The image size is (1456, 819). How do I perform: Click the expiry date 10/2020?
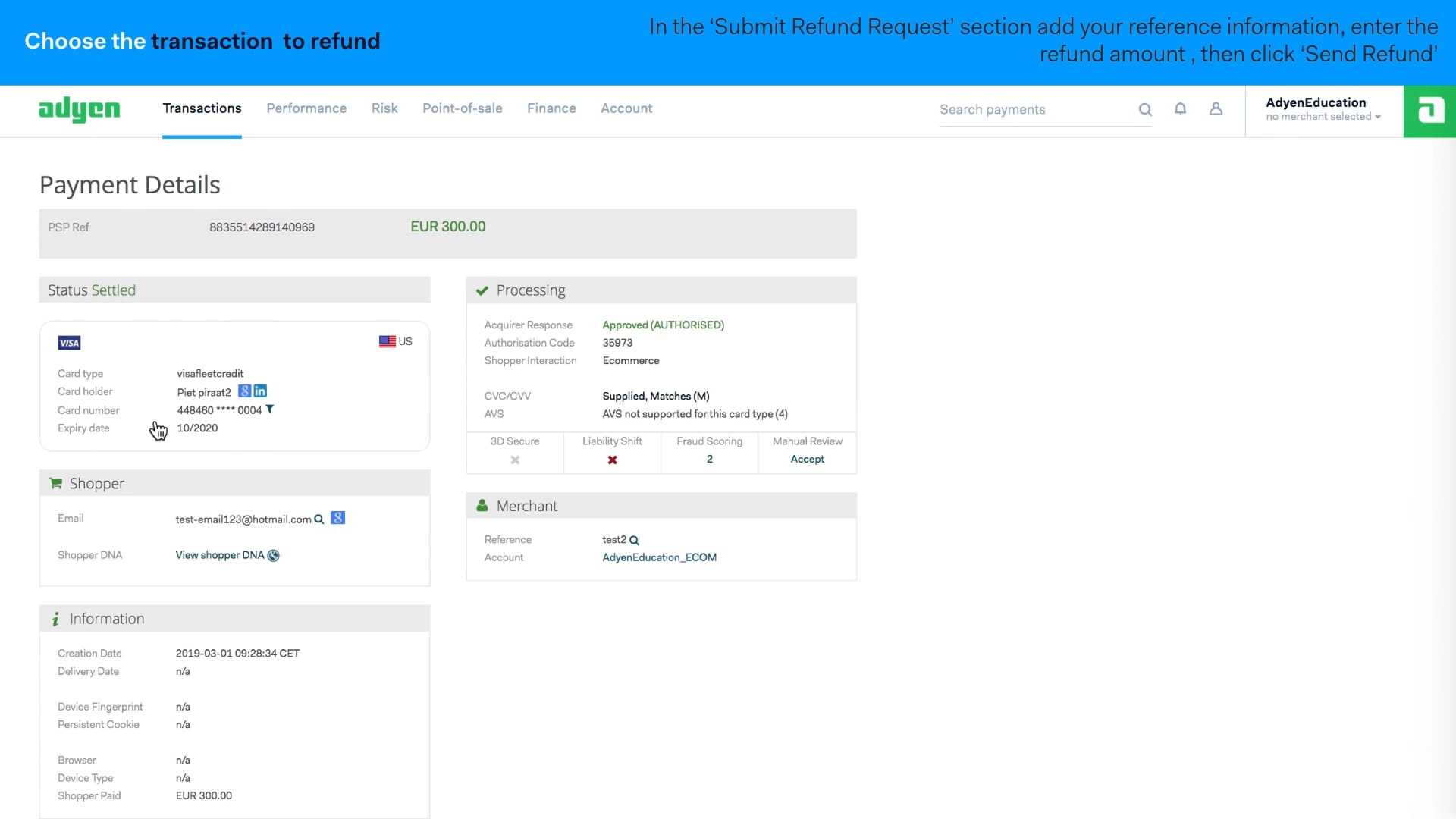[197, 428]
